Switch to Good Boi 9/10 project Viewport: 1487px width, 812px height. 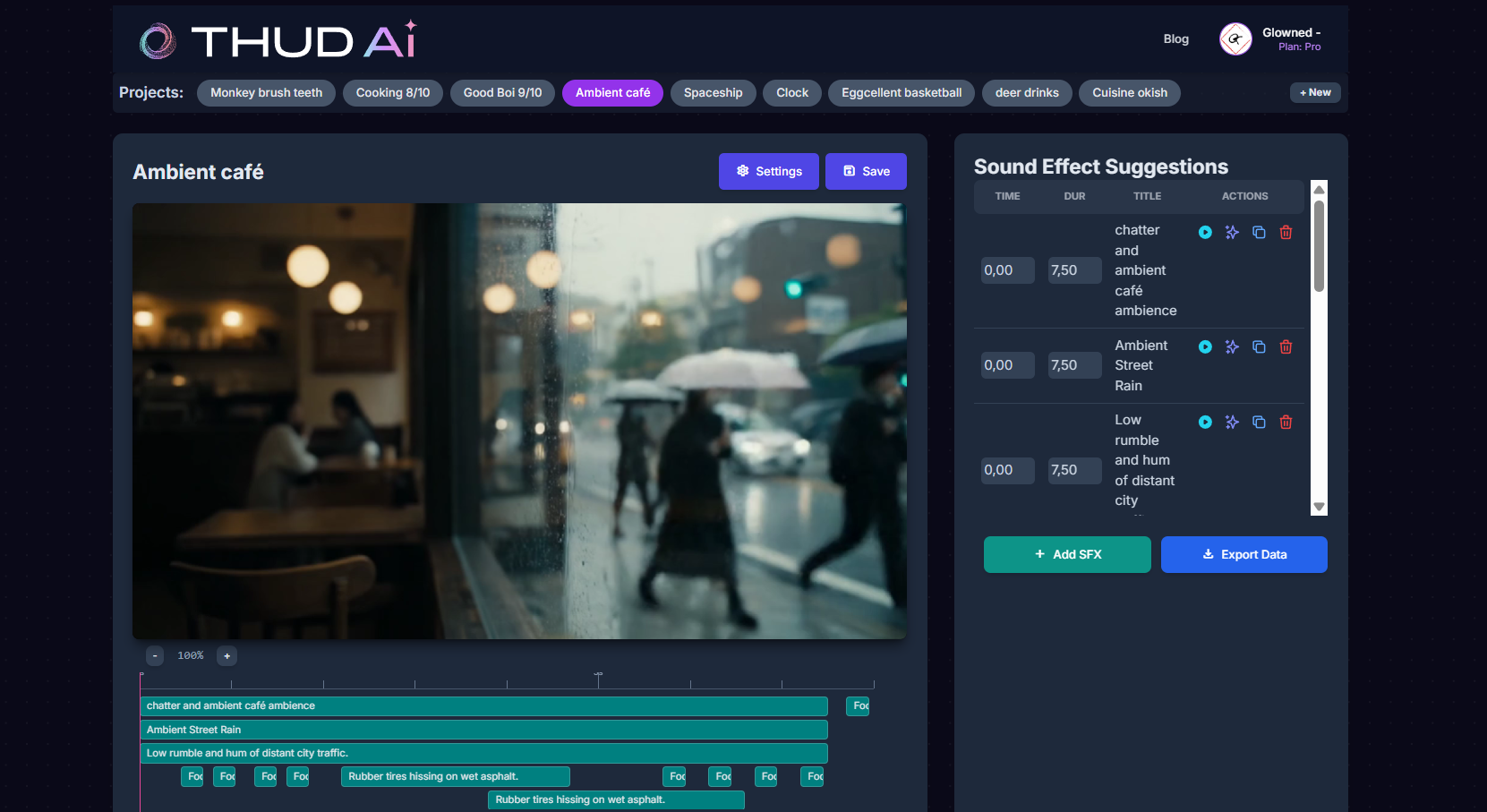[502, 93]
